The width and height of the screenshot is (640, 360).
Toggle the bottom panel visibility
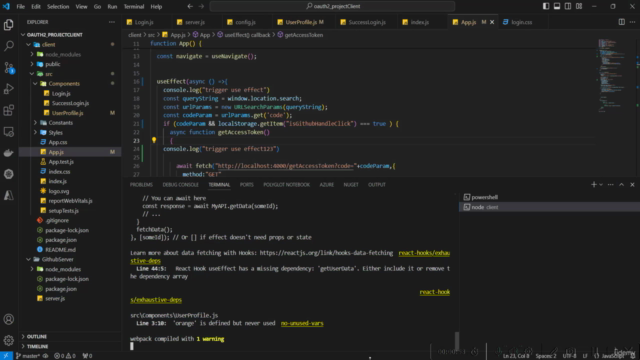click(557, 6)
